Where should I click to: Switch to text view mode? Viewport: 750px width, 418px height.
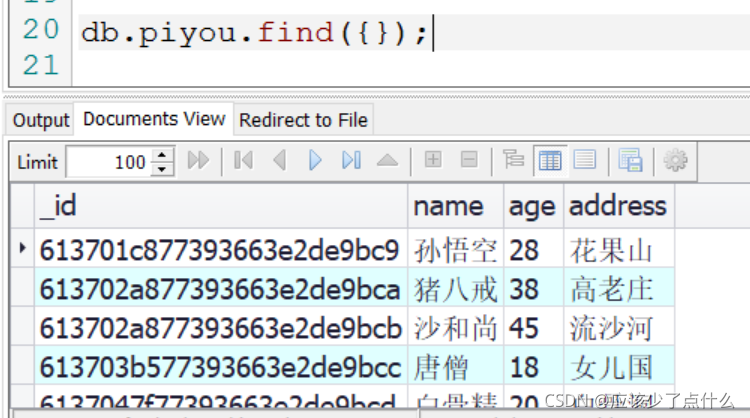[x=585, y=160]
